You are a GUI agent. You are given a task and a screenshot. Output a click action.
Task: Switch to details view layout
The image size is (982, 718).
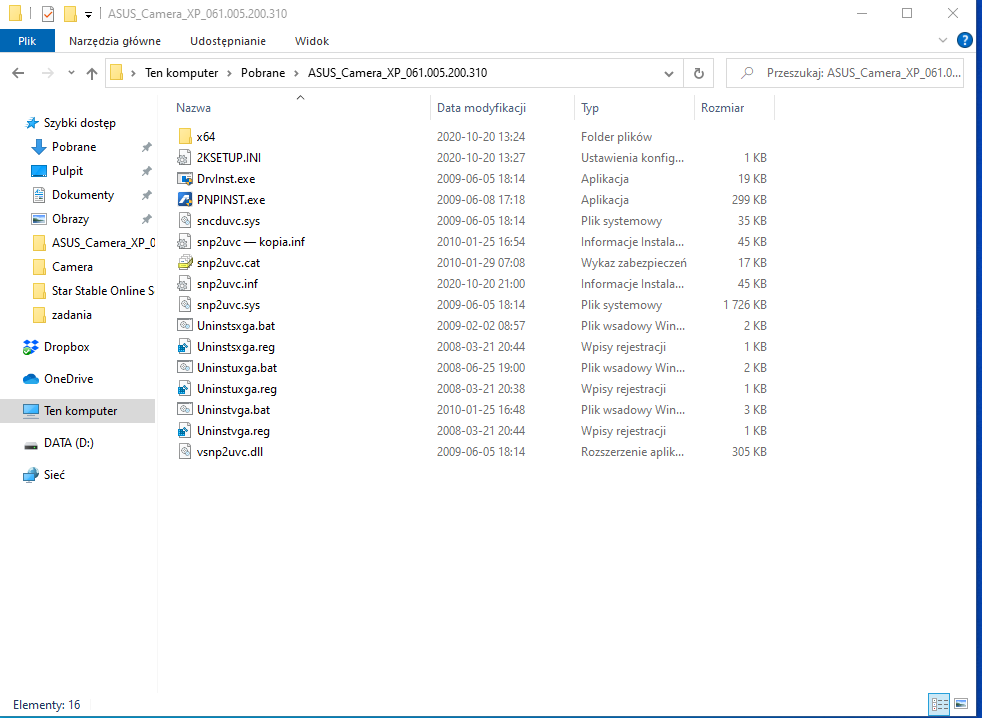(x=939, y=704)
